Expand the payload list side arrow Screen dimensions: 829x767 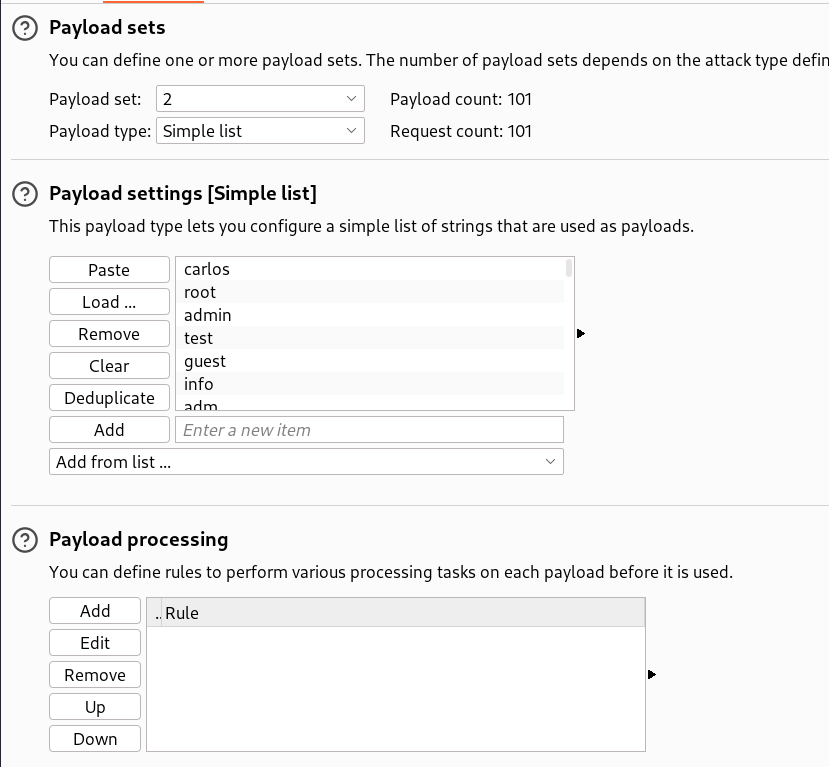tap(581, 333)
